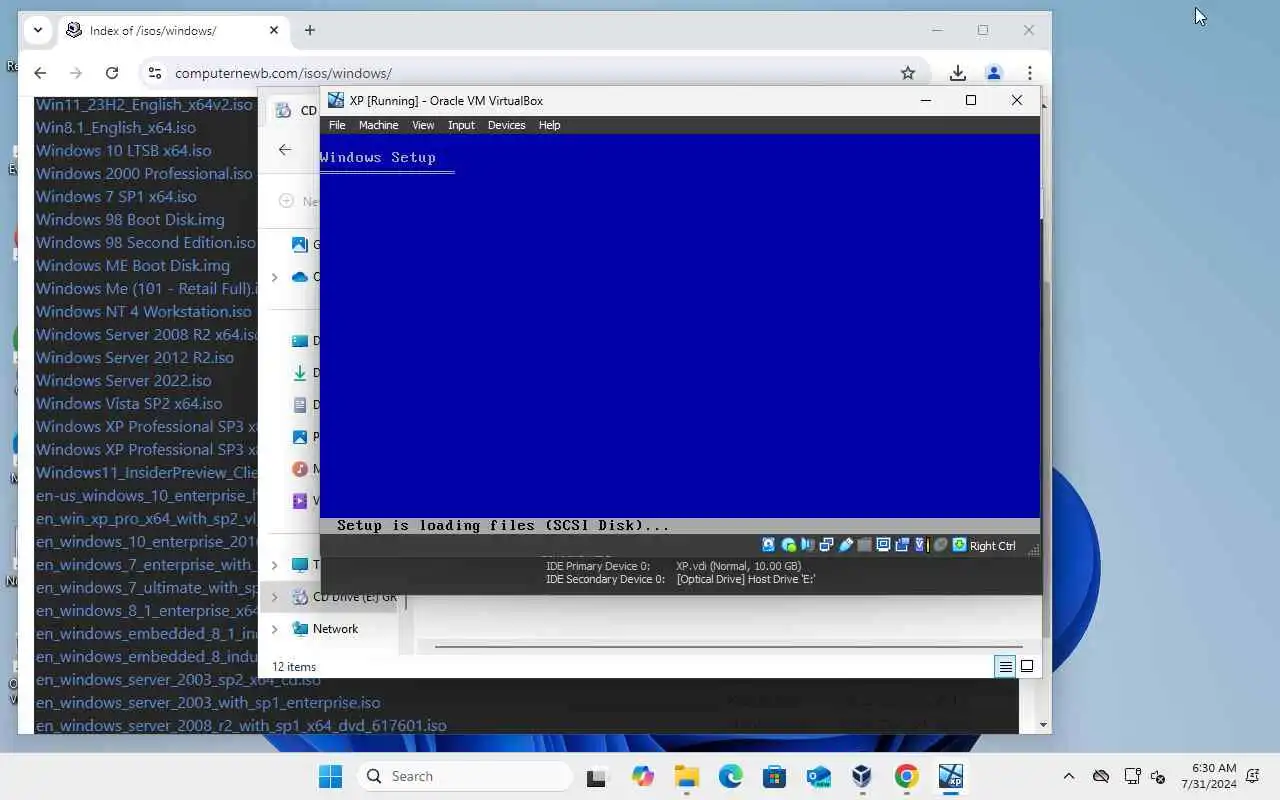
Task: Click the USB devices indicator in VirtualBox
Action: click(x=845, y=545)
